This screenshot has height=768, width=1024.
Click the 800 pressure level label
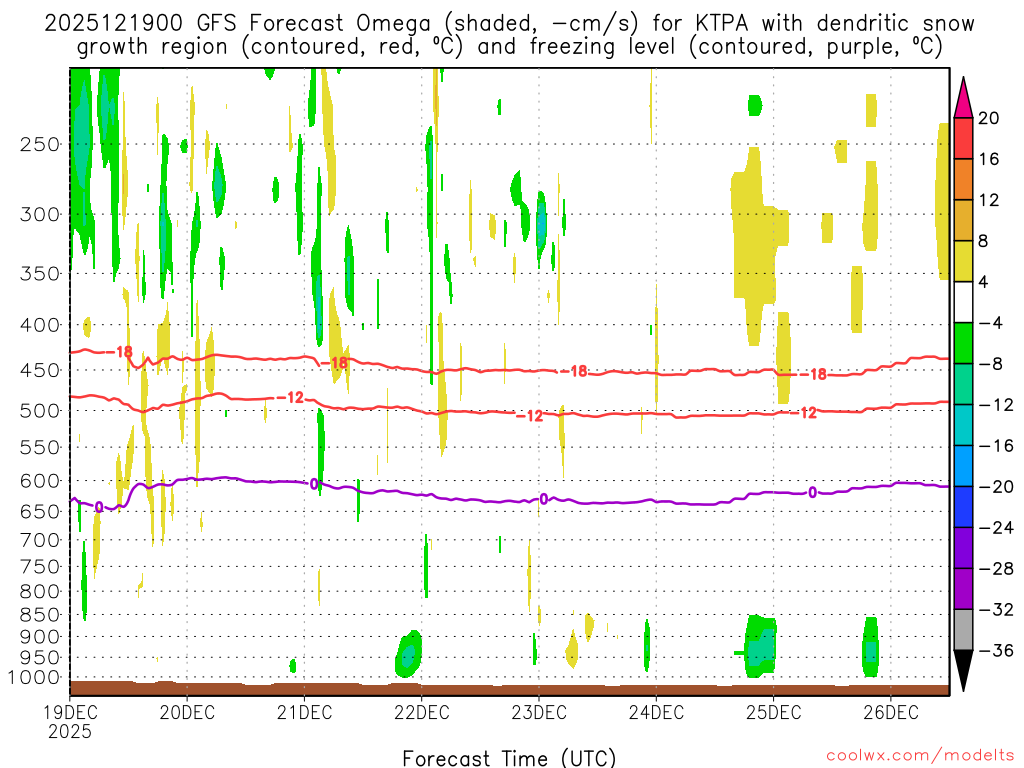click(x=40, y=592)
